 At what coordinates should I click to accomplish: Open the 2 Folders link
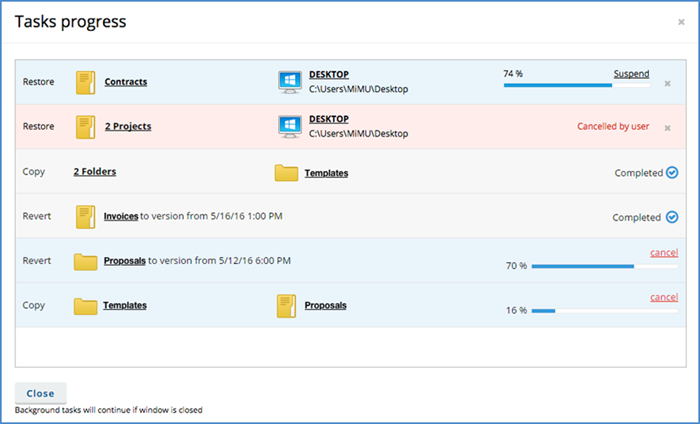click(x=95, y=172)
